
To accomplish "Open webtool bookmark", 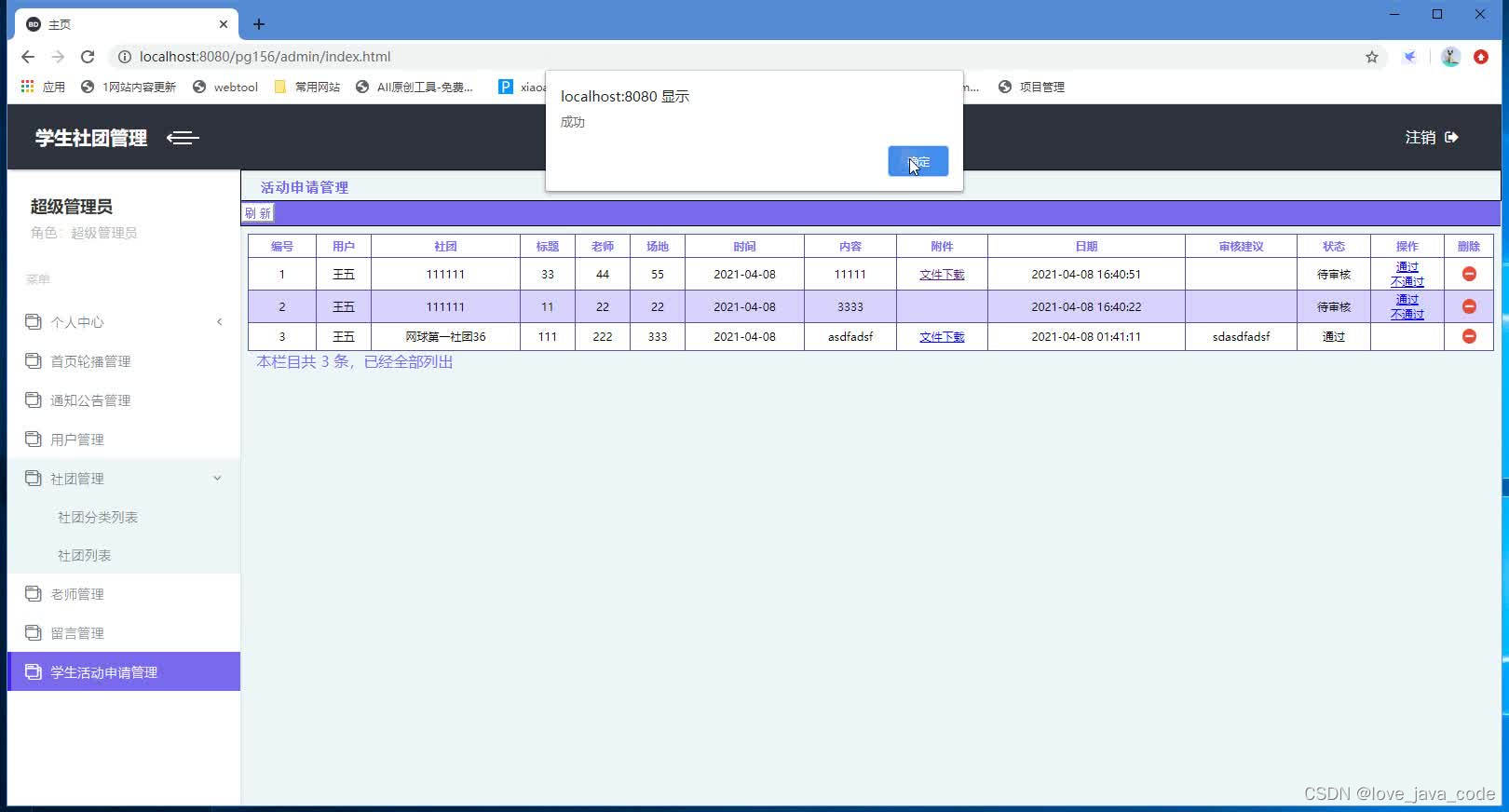I will [225, 87].
